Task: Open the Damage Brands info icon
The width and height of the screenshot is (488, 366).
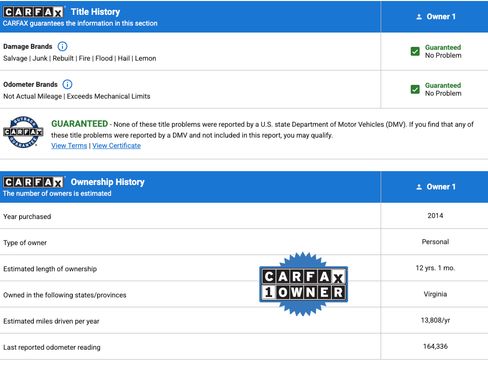Action: coord(62,46)
